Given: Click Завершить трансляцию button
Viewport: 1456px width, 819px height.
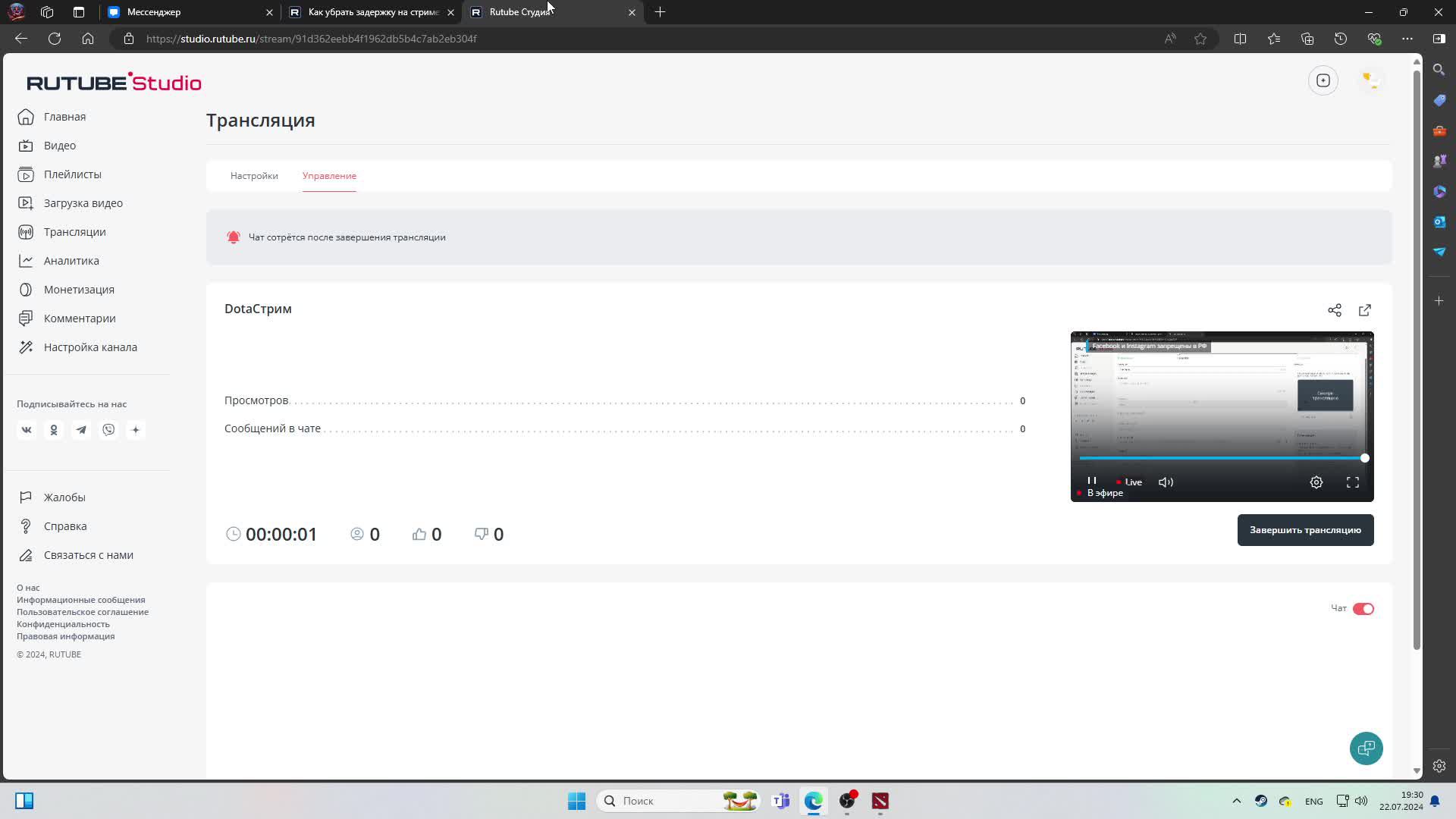Looking at the screenshot, I should [1304, 530].
